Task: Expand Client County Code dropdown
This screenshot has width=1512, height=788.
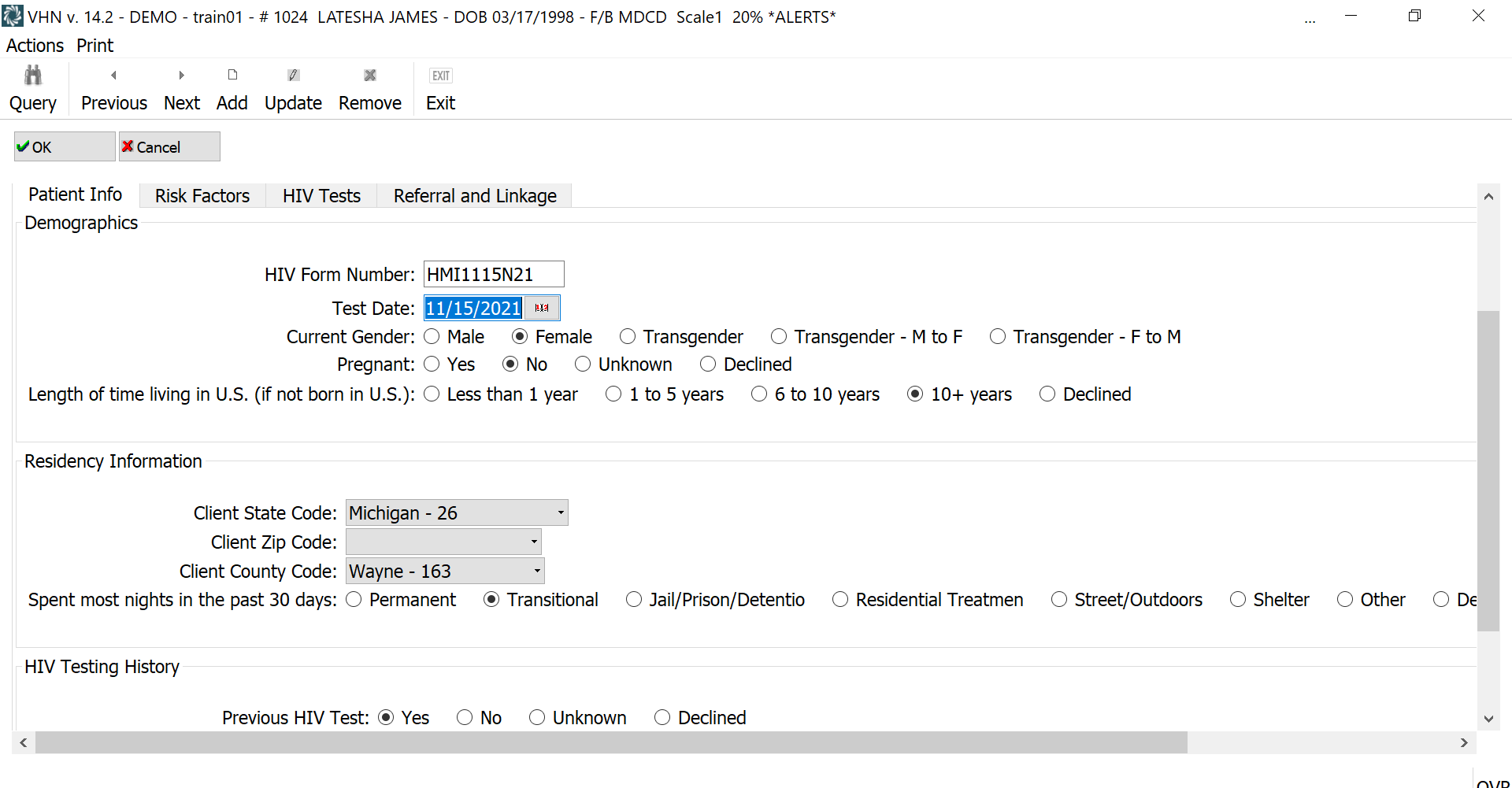Action: 537,571
